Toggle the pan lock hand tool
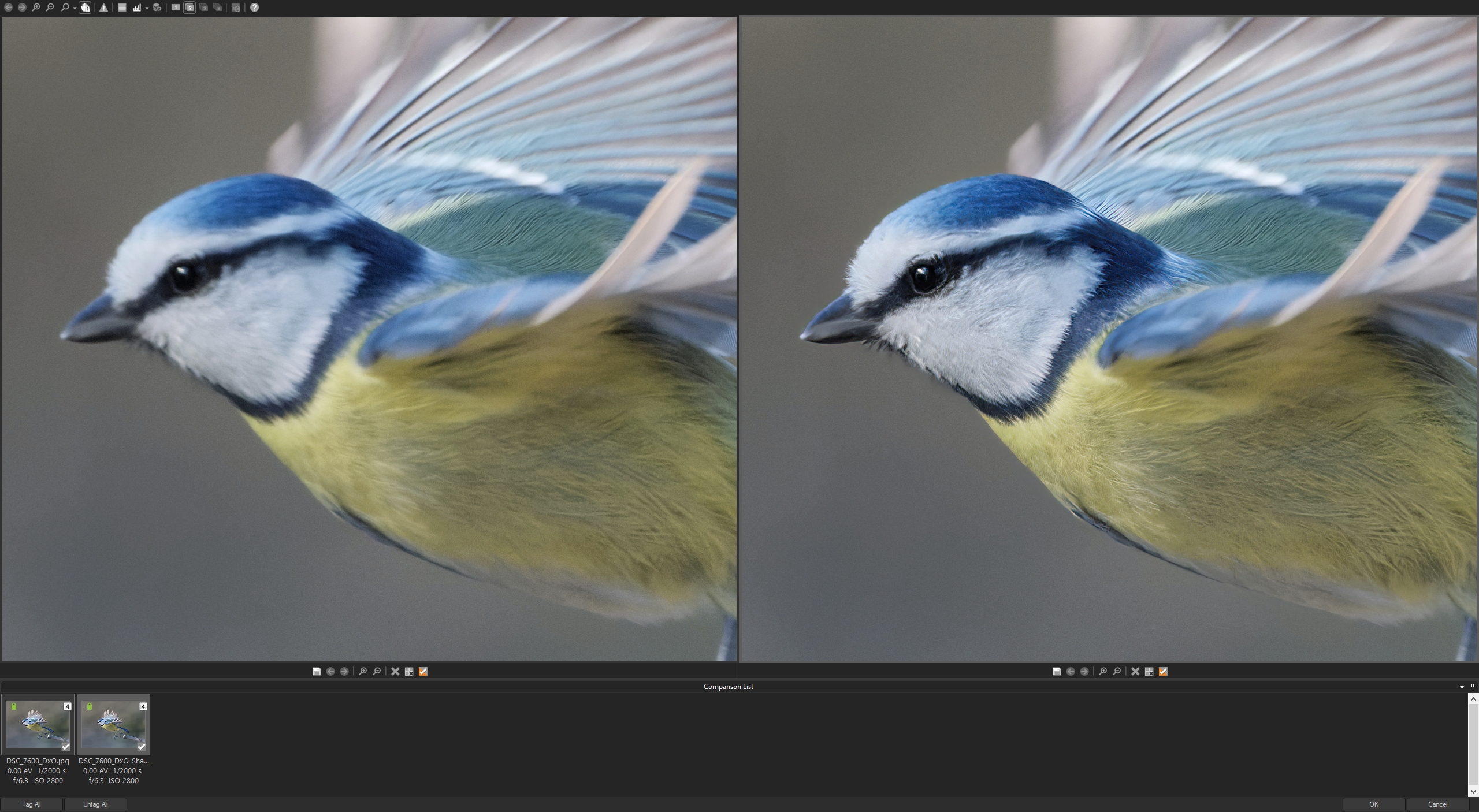Viewport: 1479px width, 812px height. pyautogui.click(x=85, y=8)
